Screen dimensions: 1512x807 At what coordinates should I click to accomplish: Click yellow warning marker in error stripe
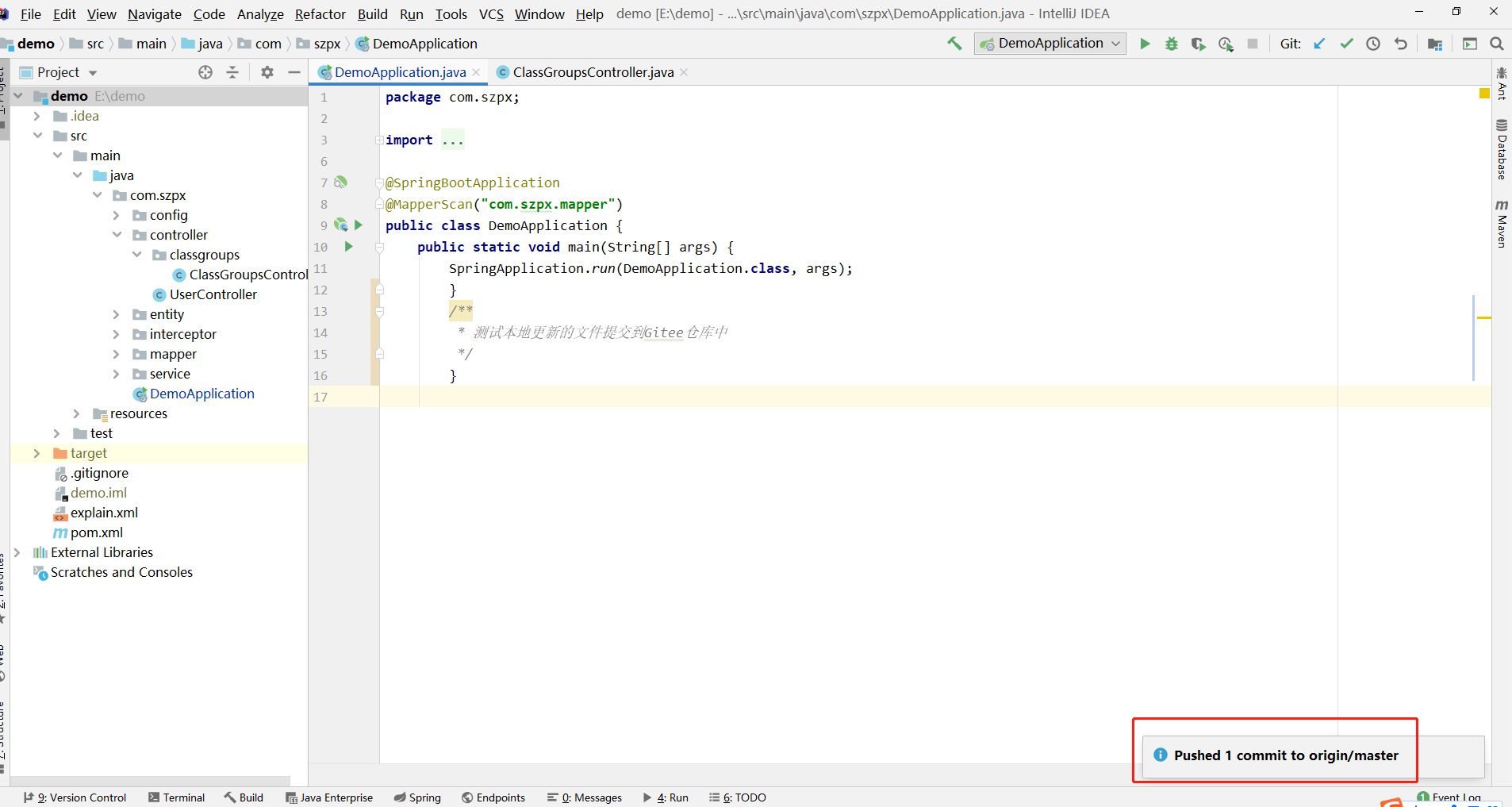click(x=1484, y=317)
